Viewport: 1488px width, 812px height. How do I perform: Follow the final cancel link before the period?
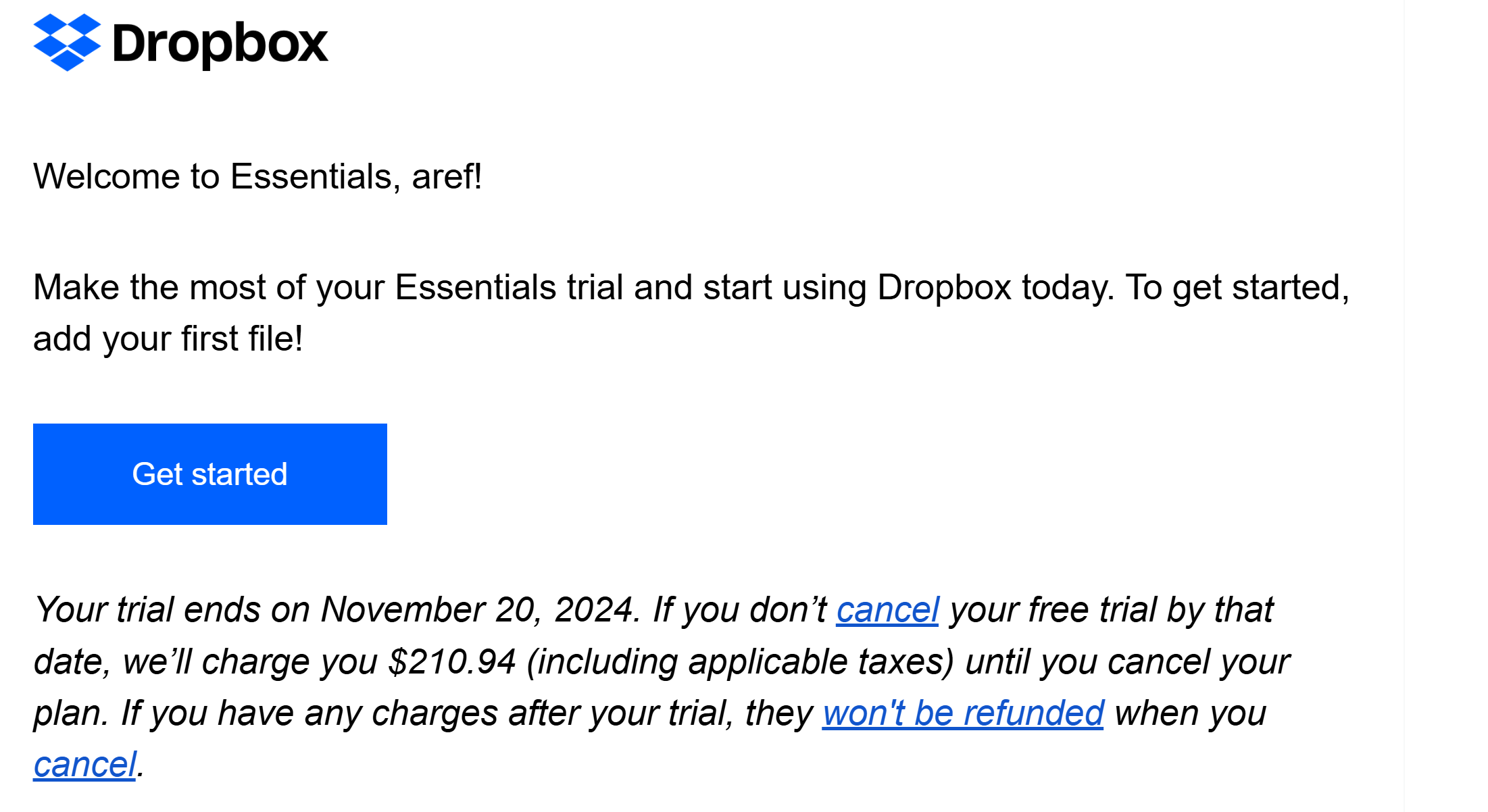(85, 765)
